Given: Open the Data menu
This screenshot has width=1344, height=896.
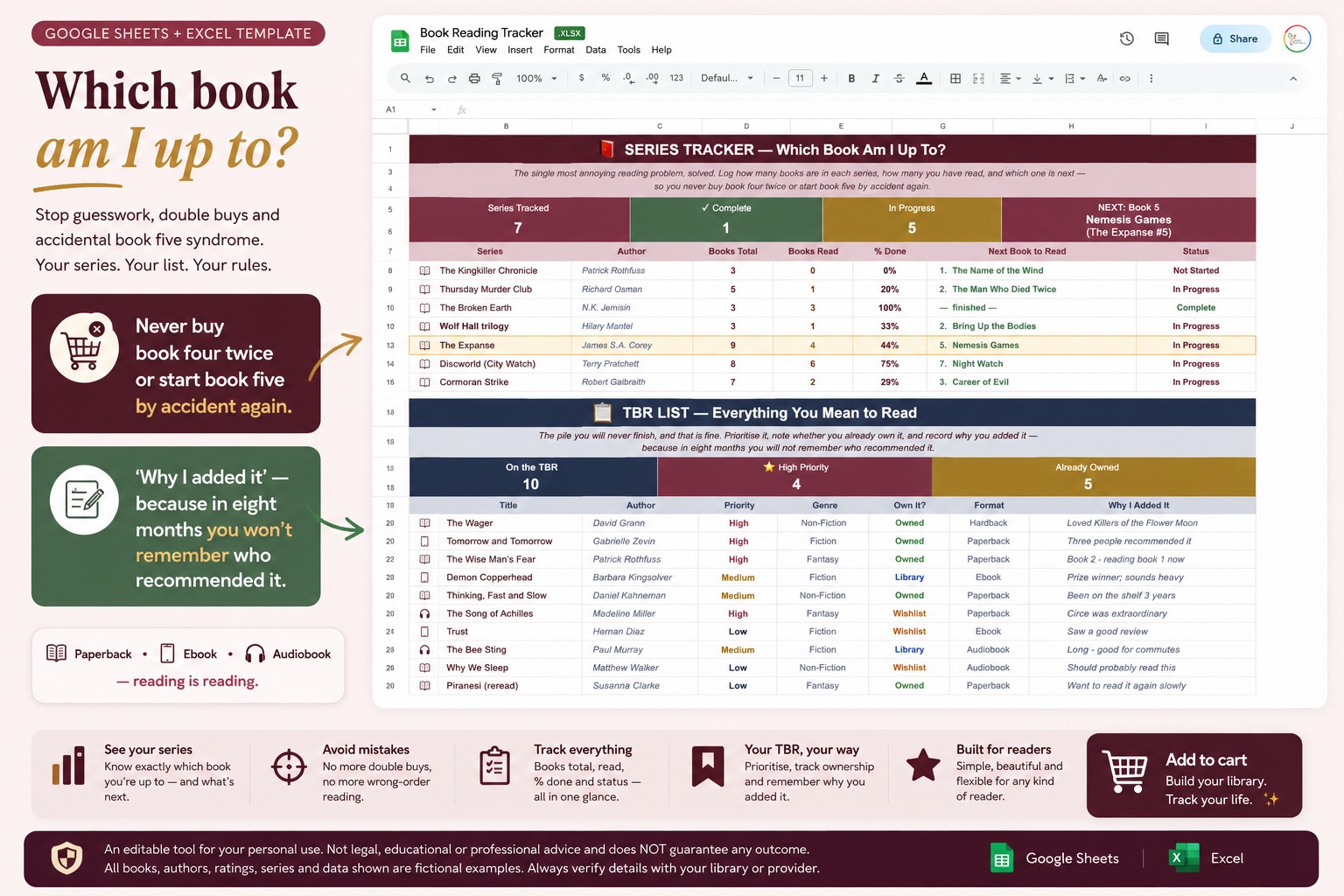Looking at the screenshot, I should [x=596, y=50].
